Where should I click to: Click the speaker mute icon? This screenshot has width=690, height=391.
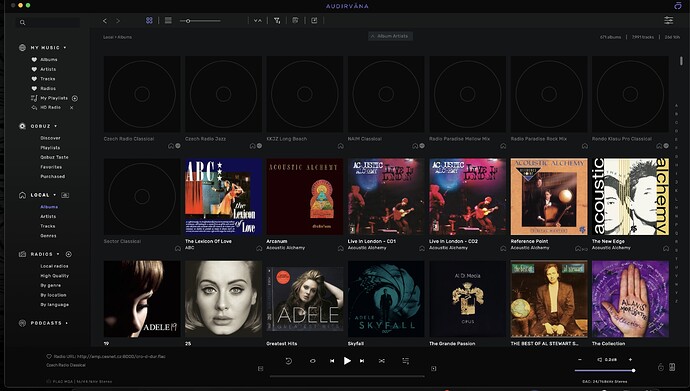tap(599, 360)
